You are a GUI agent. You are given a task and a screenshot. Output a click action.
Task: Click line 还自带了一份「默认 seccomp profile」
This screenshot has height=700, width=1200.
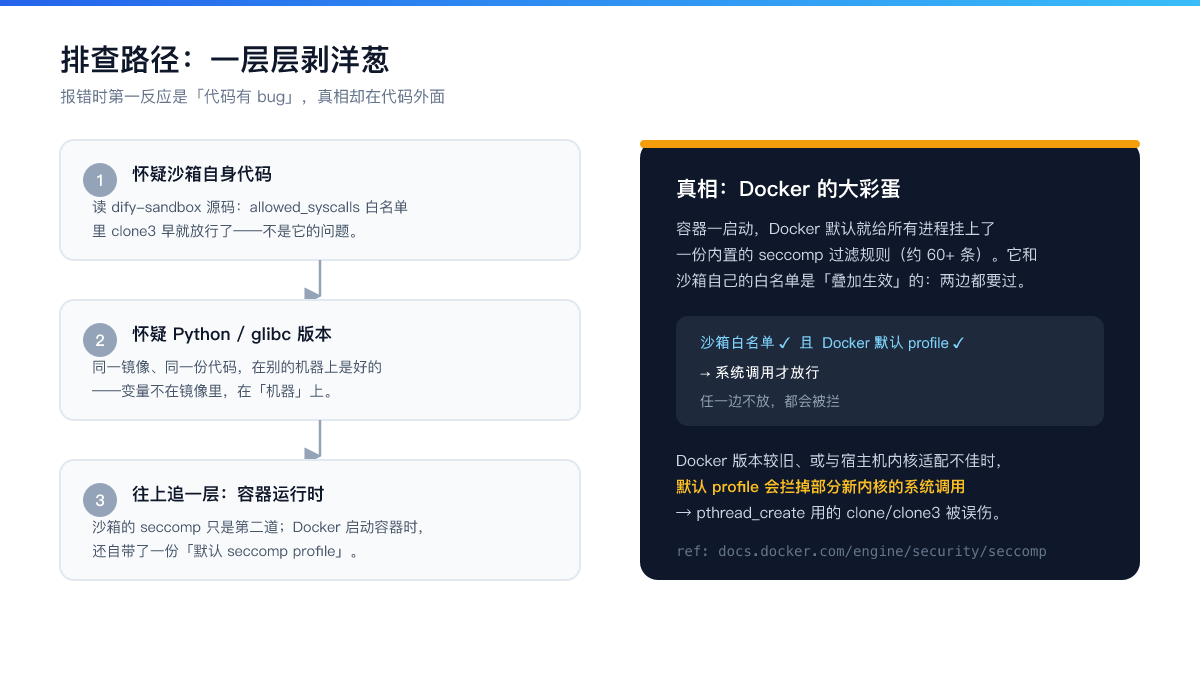tap(227, 551)
